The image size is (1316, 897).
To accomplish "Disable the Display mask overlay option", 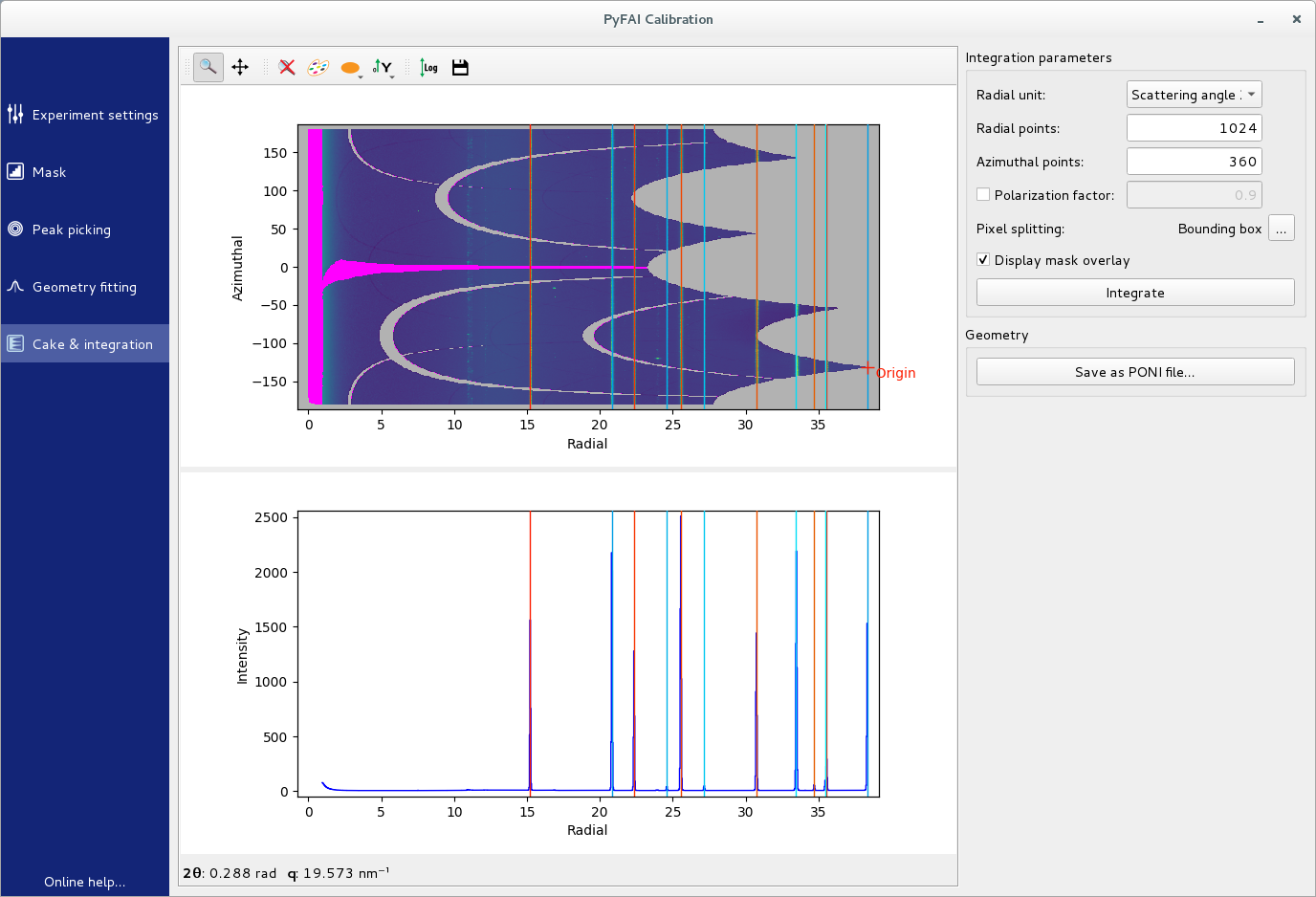I will (982, 259).
